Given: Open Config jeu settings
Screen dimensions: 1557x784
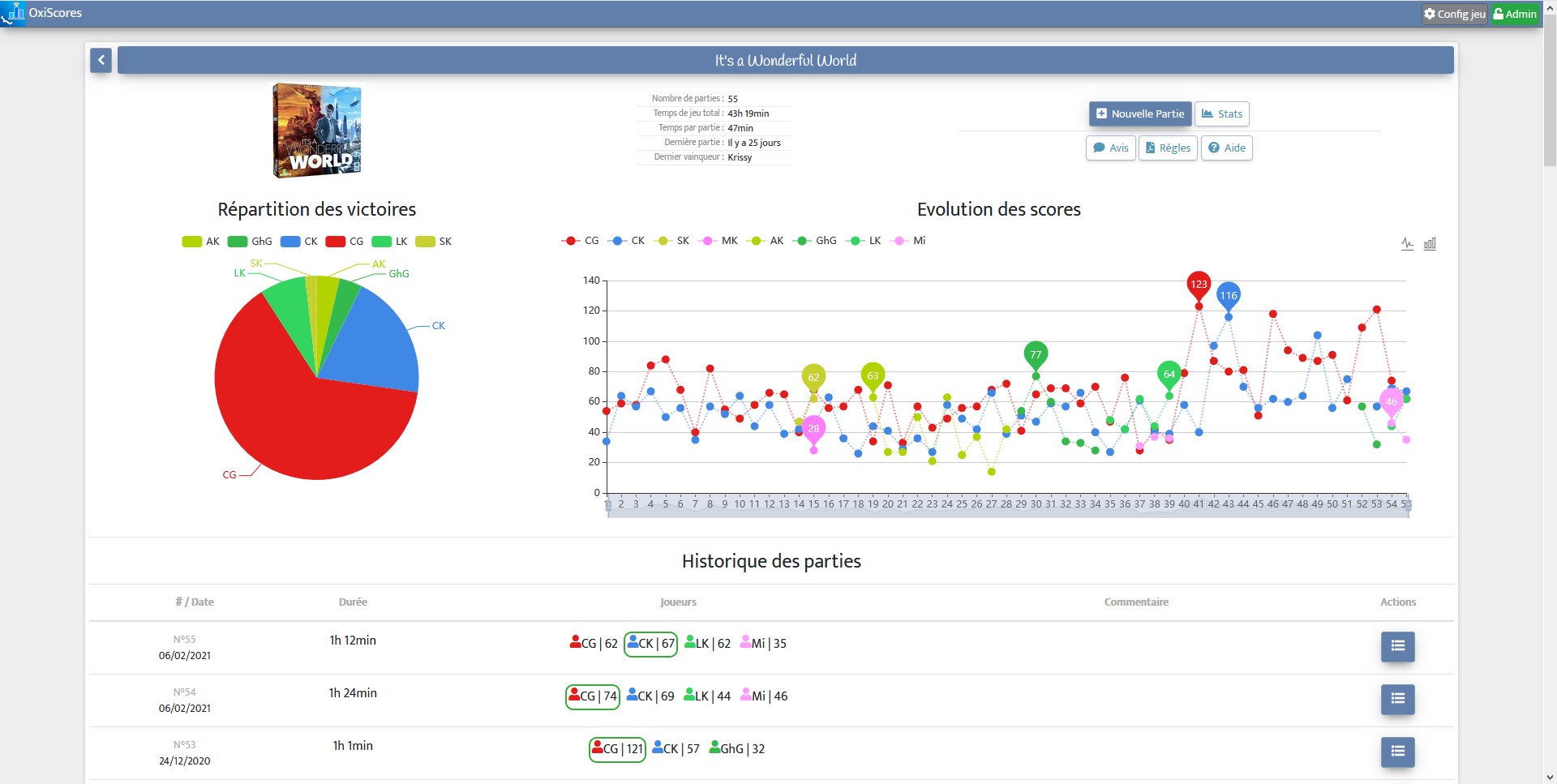Looking at the screenshot, I should click(1455, 14).
